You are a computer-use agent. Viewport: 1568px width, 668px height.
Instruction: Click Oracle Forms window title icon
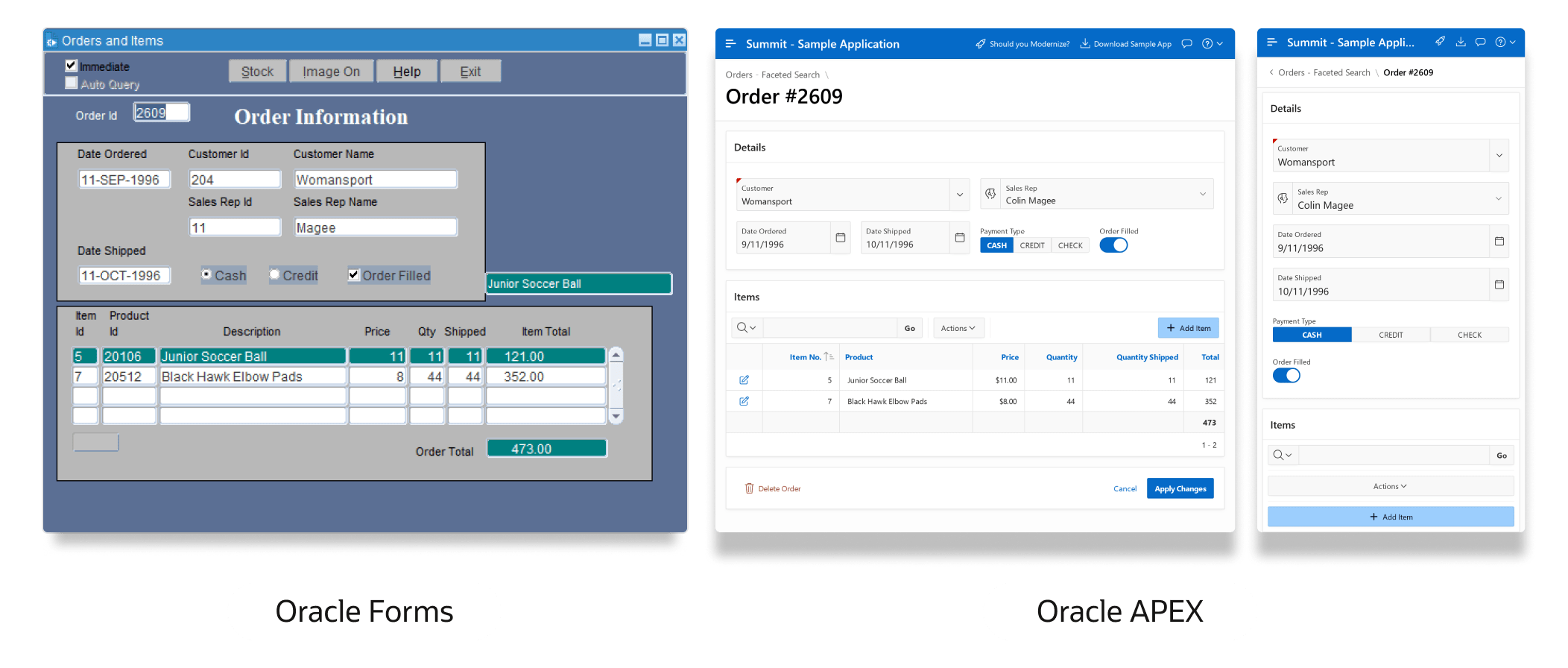coord(52,42)
